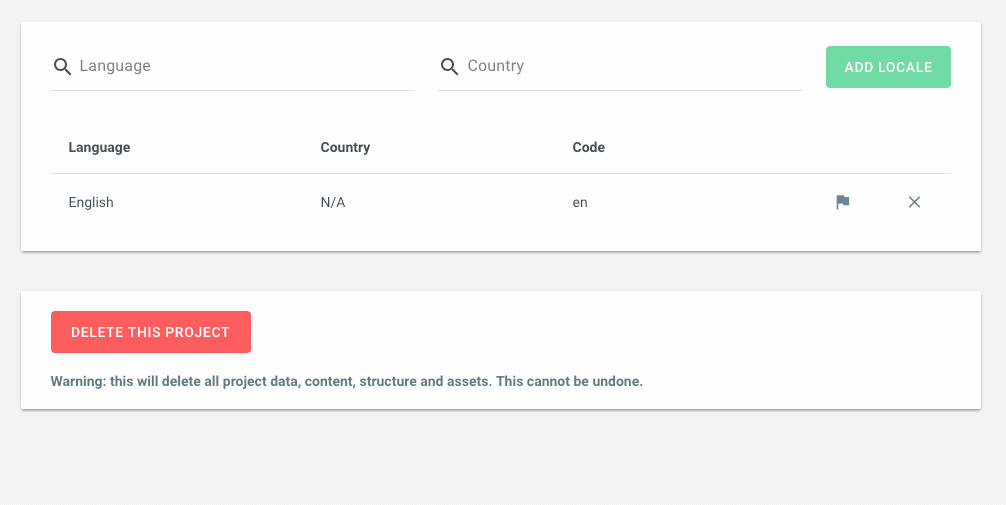Click the gray gap between the two cards
The image size is (1006, 505).
pyautogui.click(x=500, y=271)
